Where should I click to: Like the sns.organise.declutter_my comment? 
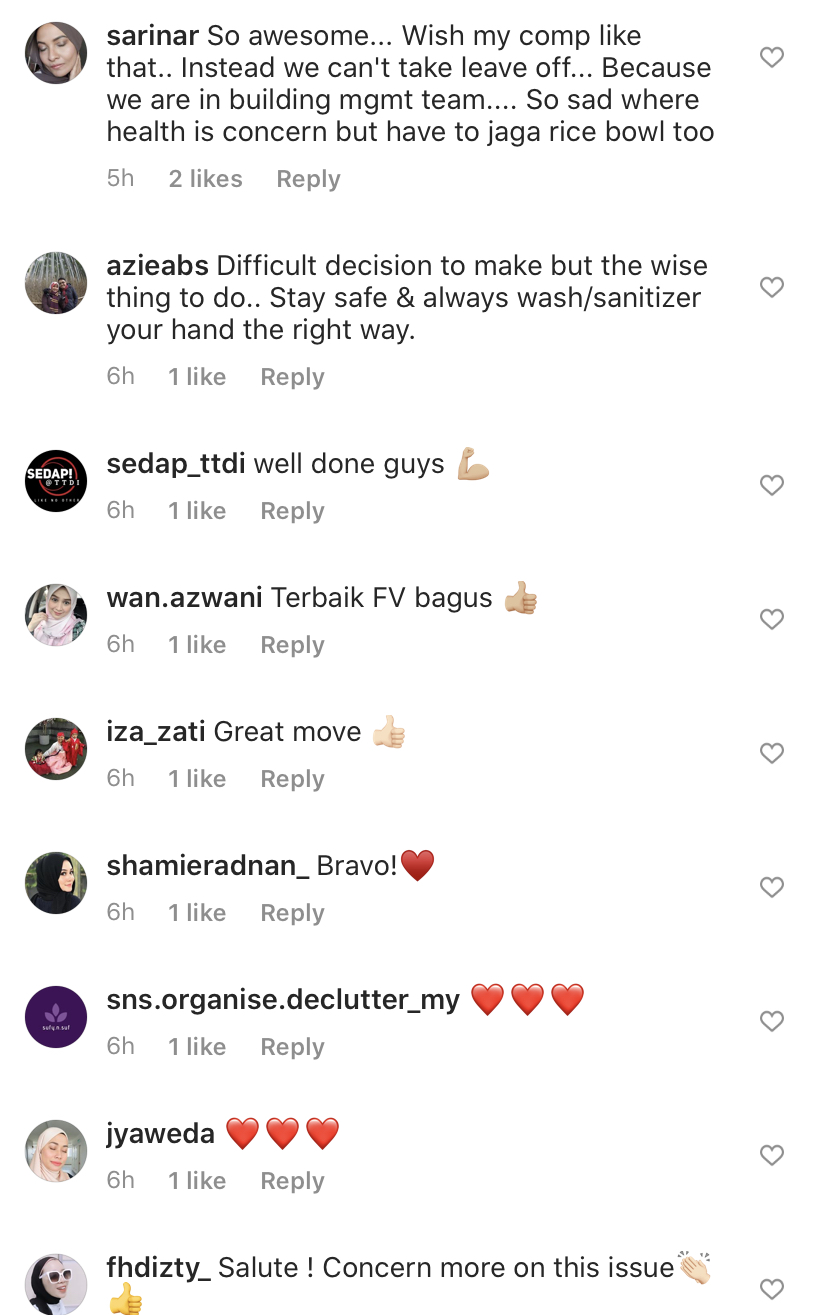771,1022
